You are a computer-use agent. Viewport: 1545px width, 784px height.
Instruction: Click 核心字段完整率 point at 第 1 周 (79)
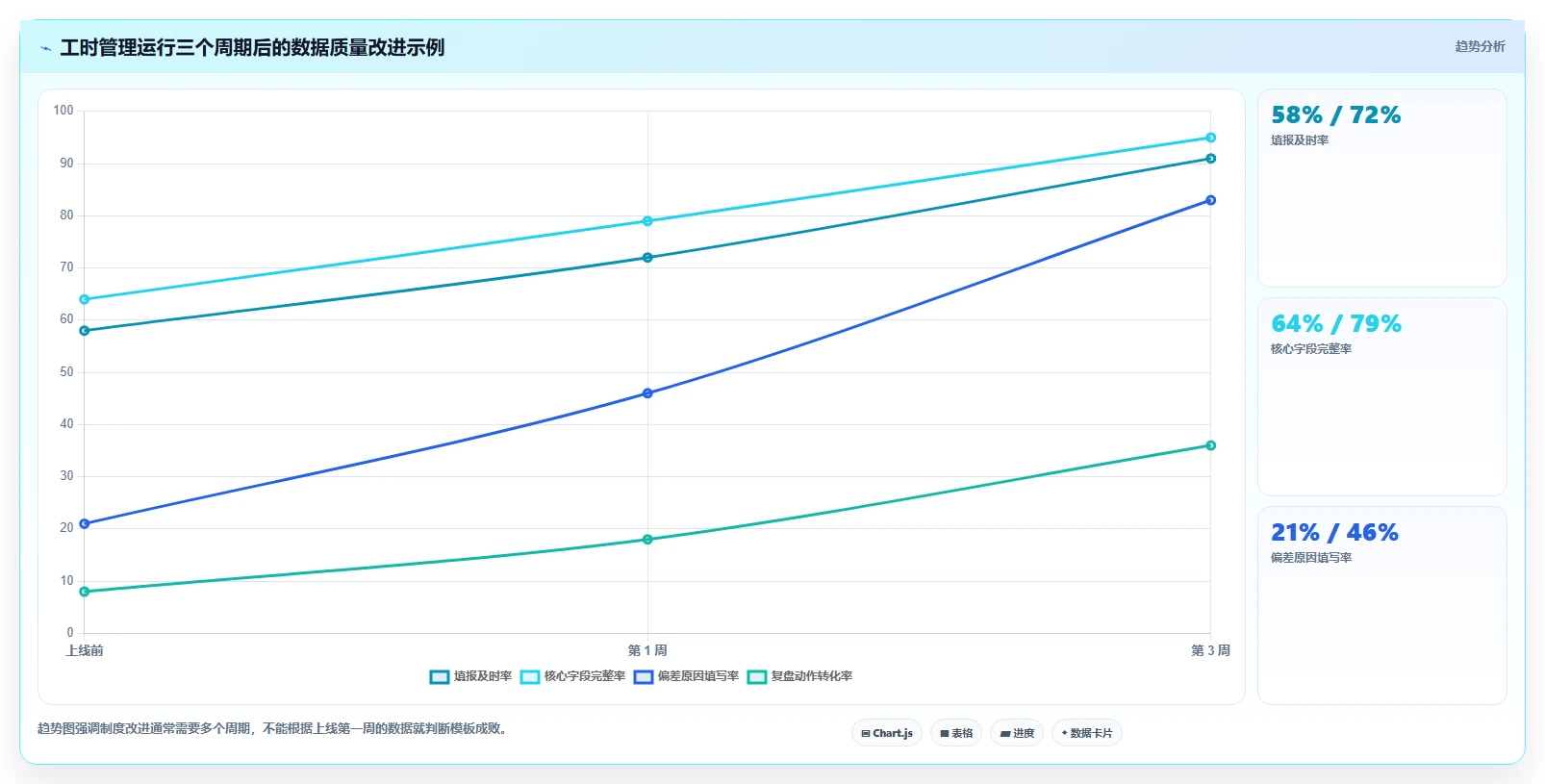point(647,221)
